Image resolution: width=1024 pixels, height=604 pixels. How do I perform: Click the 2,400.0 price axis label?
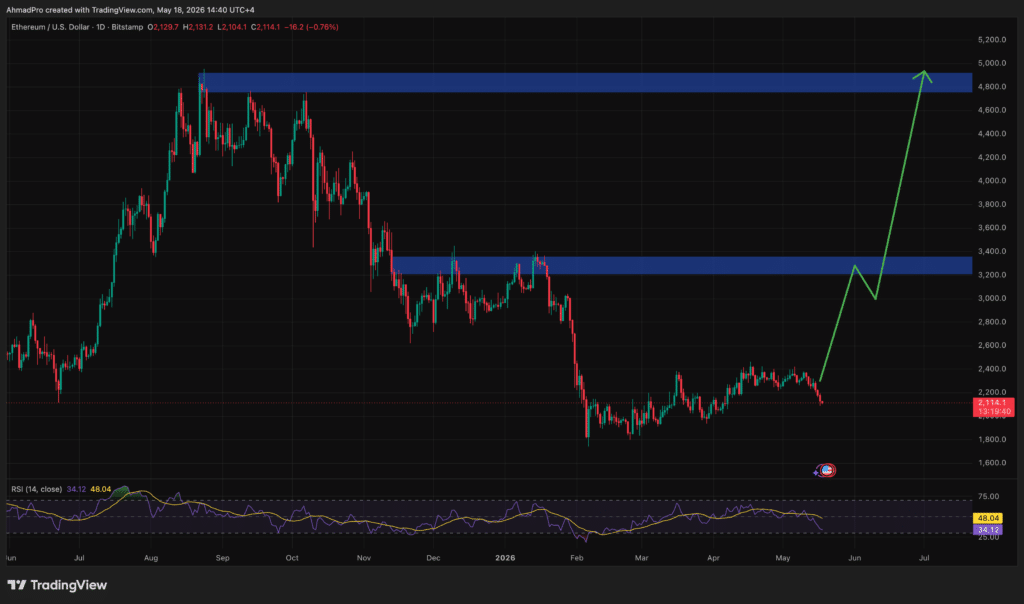[991, 369]
